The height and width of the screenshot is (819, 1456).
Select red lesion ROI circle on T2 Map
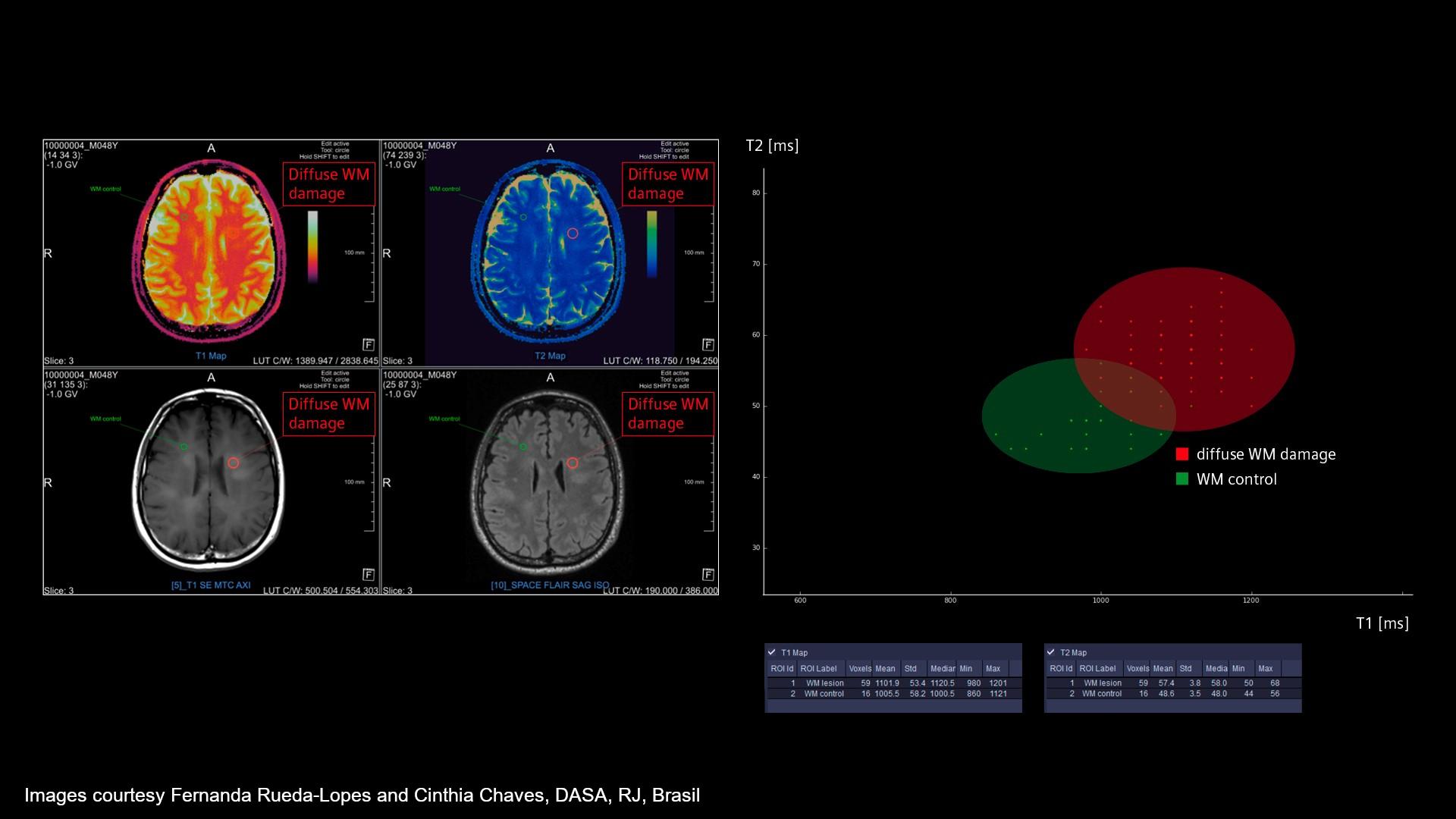(573, 234)
